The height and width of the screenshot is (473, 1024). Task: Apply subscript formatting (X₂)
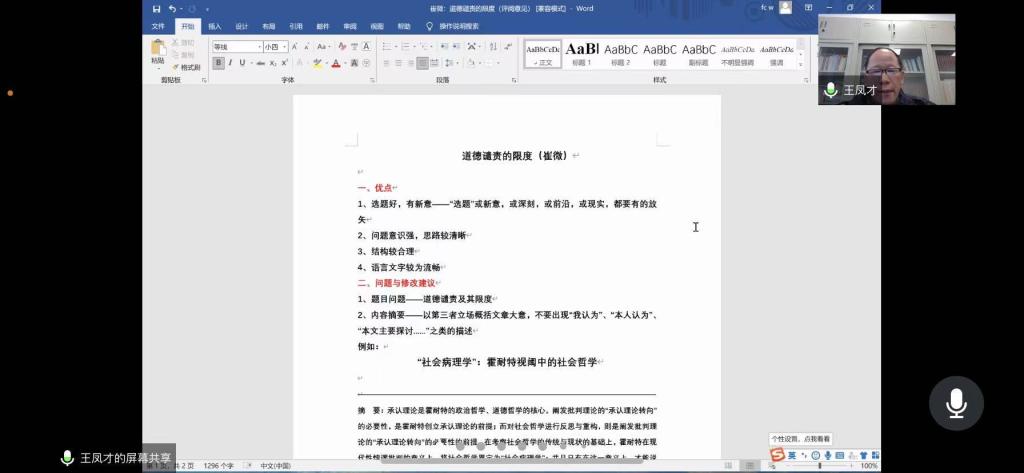(x=273, y=63)
